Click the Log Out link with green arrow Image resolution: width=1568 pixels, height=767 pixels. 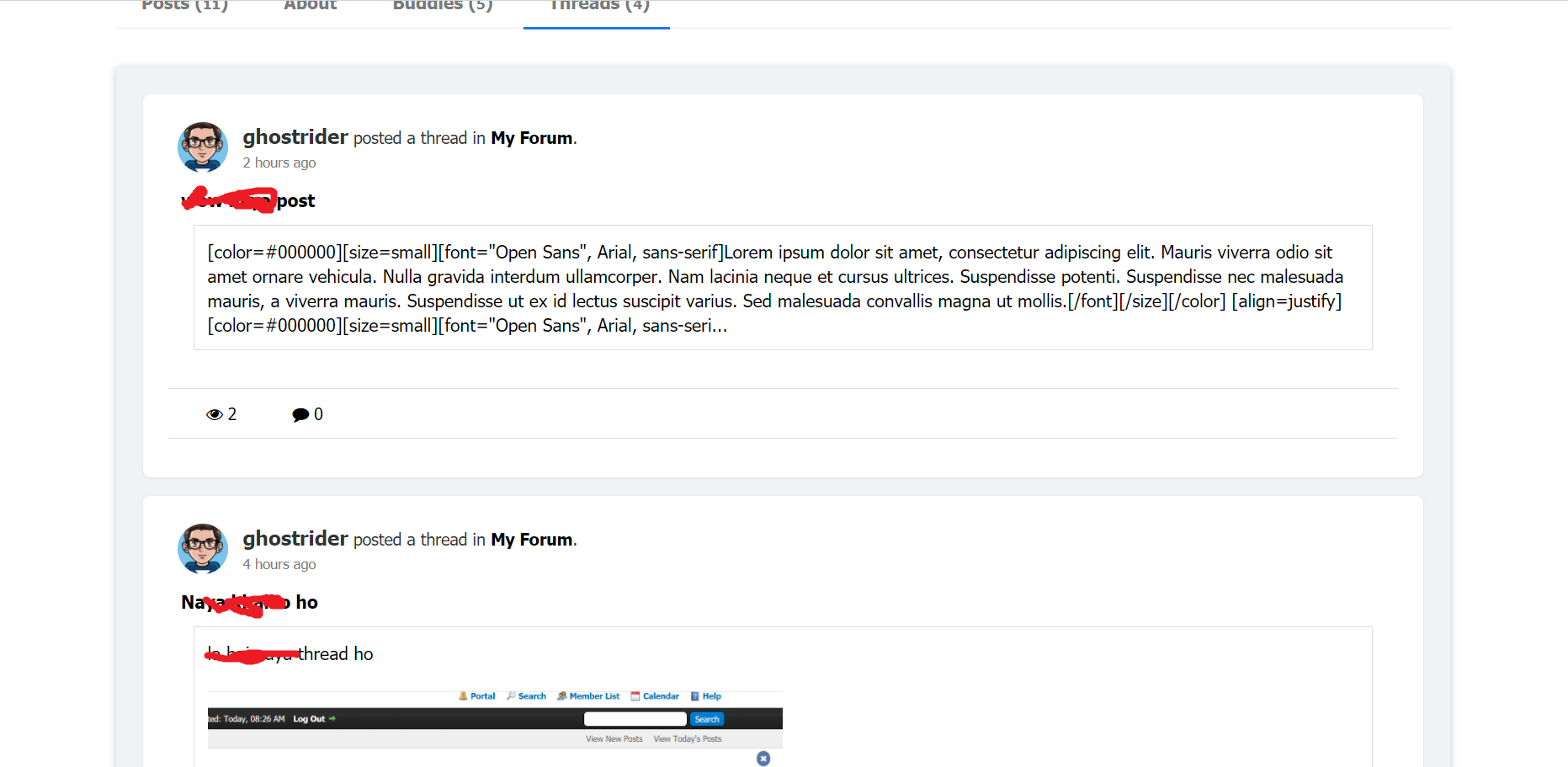click(x=310, y=719)
